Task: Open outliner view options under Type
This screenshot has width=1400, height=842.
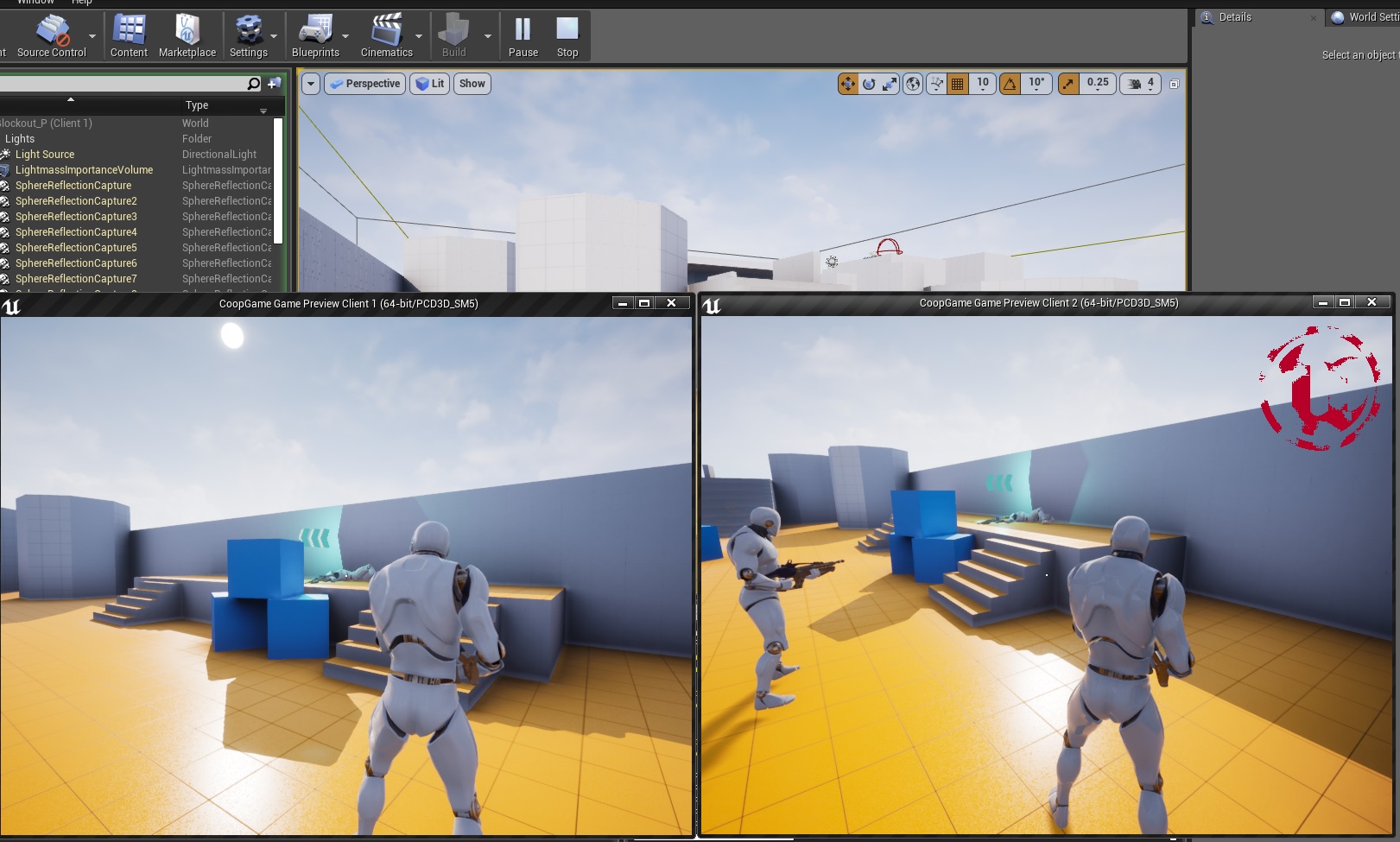Action: click(263, 111)
